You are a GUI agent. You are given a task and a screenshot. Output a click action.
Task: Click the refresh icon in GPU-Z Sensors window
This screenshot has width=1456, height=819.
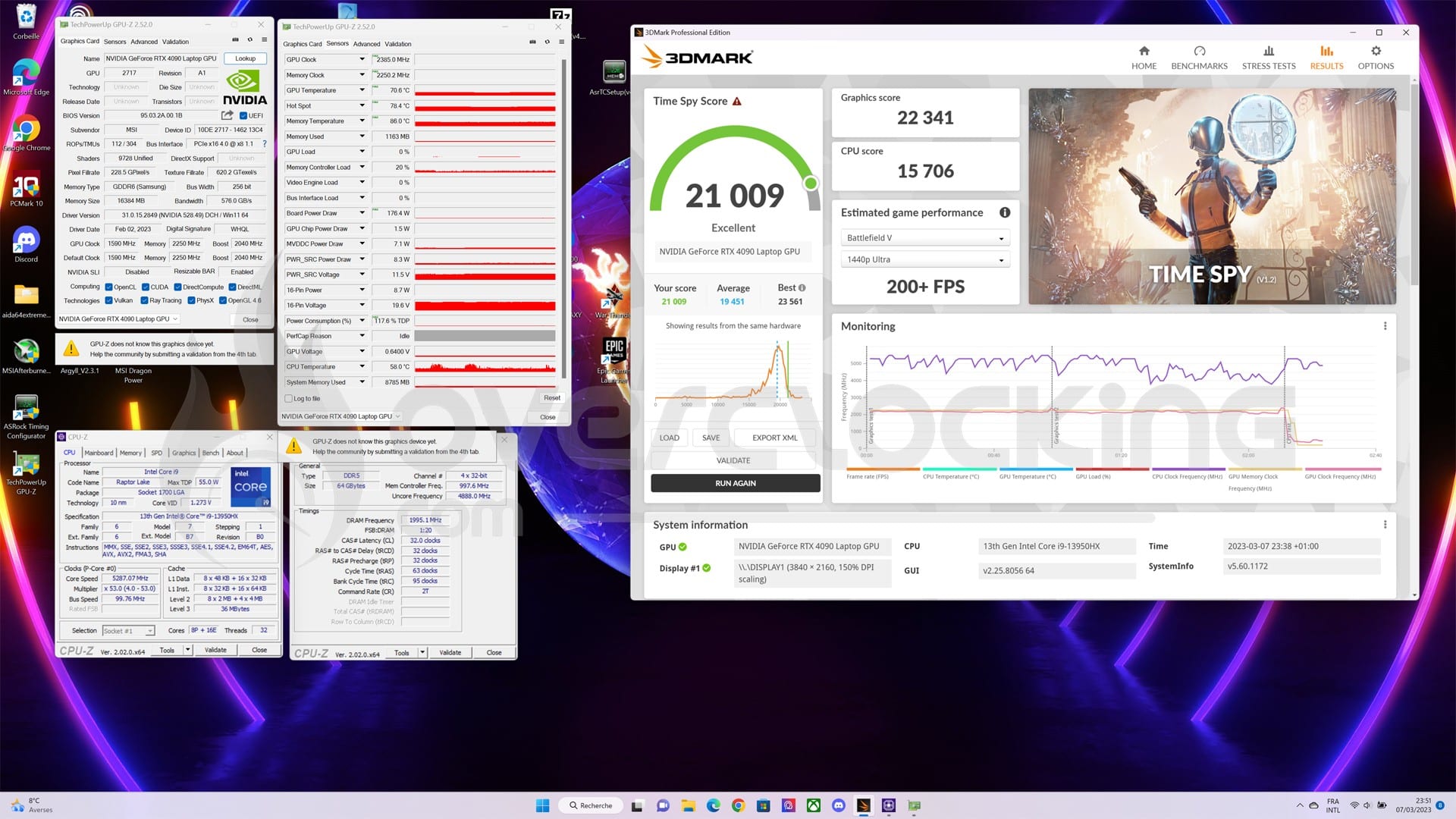tap(547, 42)
